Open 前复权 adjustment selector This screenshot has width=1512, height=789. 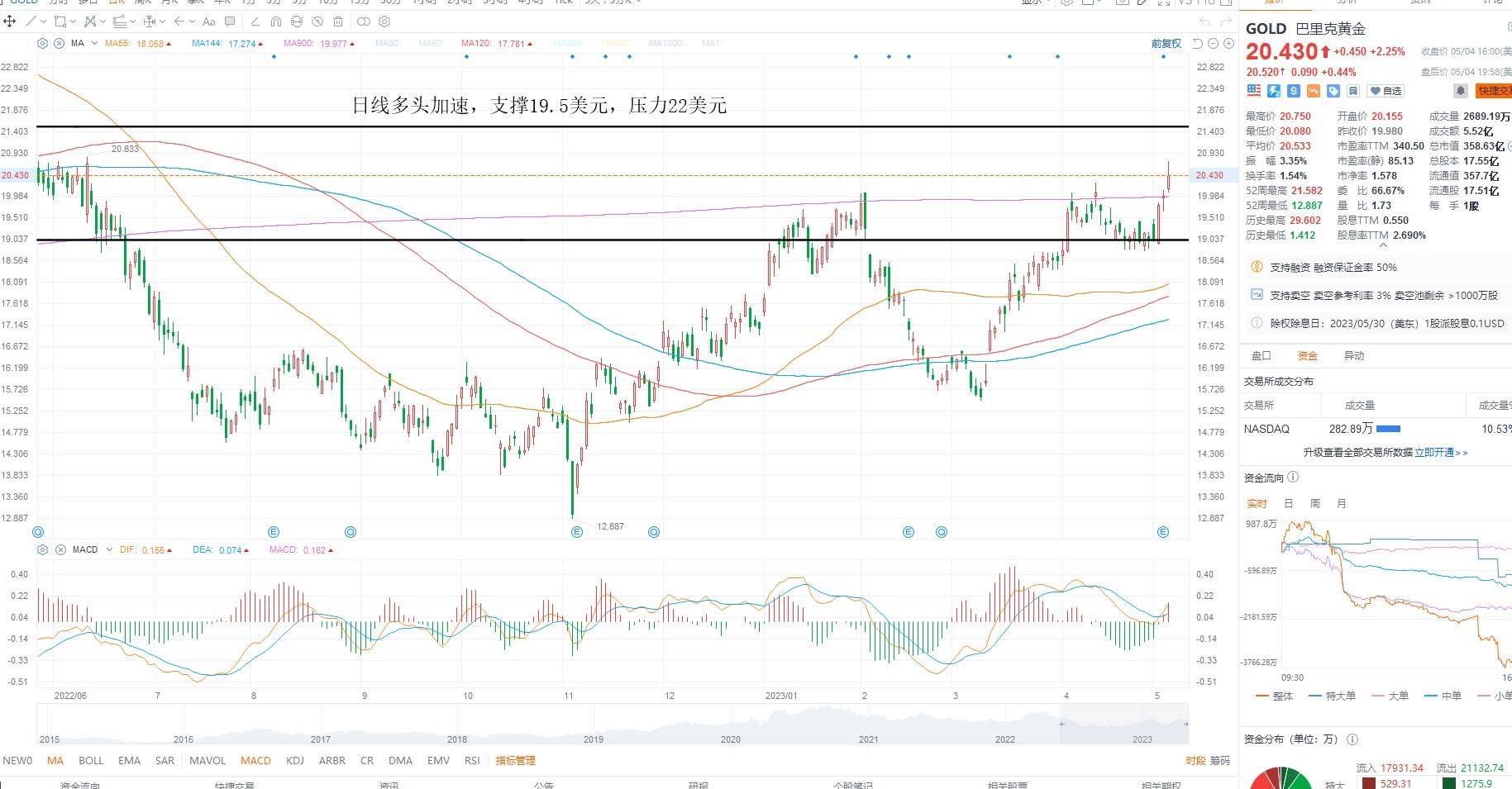click(x=1166, y=44)
